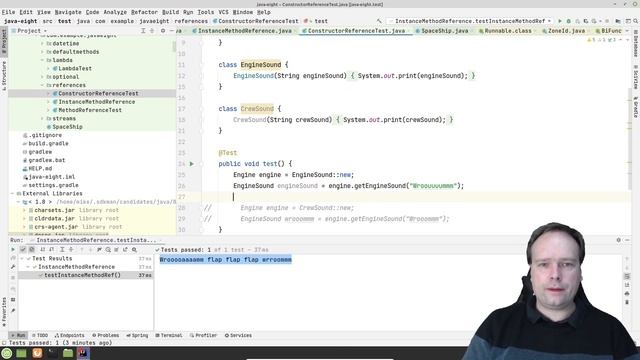Open the run configuration dropdown InstanceMethodReference.testInstanceMethodRef
Viewport: 640px width, 360px height.
tap(470, 21)
